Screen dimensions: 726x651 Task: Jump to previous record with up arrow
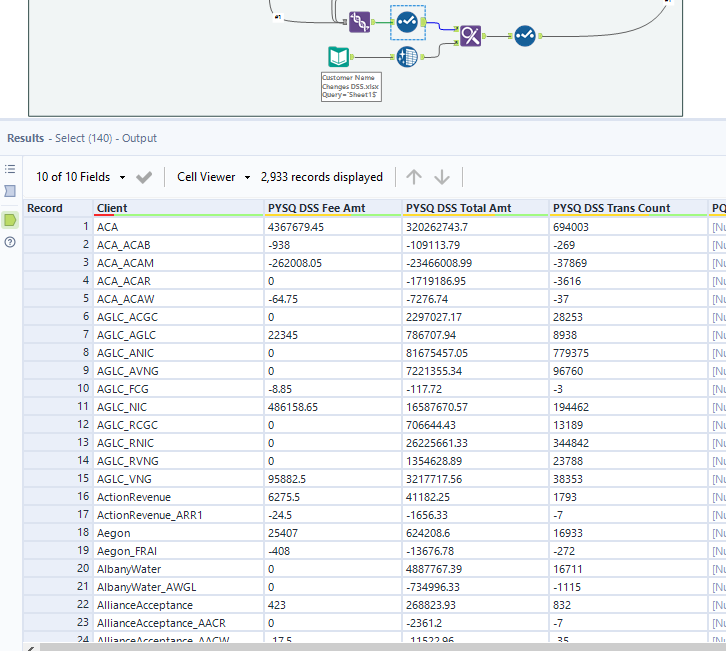pyautogui.click(x=414, y=177)
